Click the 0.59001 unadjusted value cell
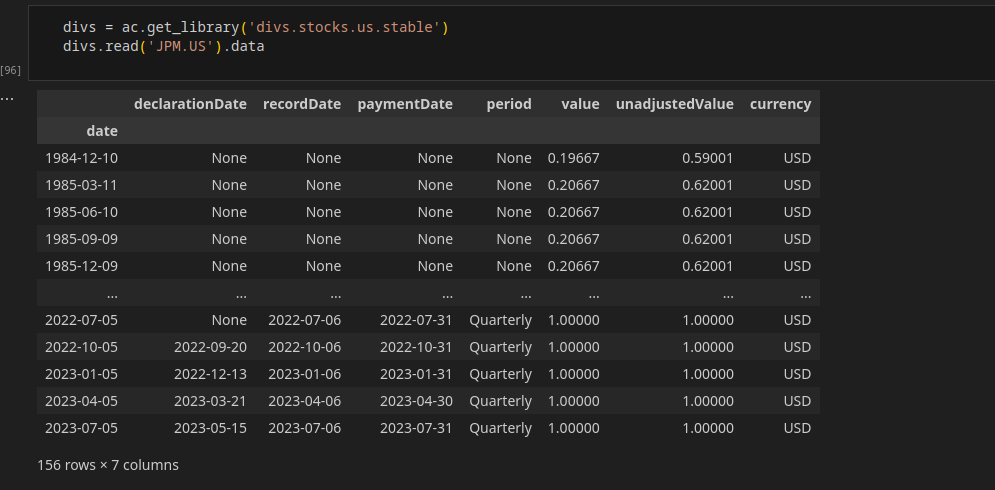Viewport: 995px width, 490px height. coord(708,158)
